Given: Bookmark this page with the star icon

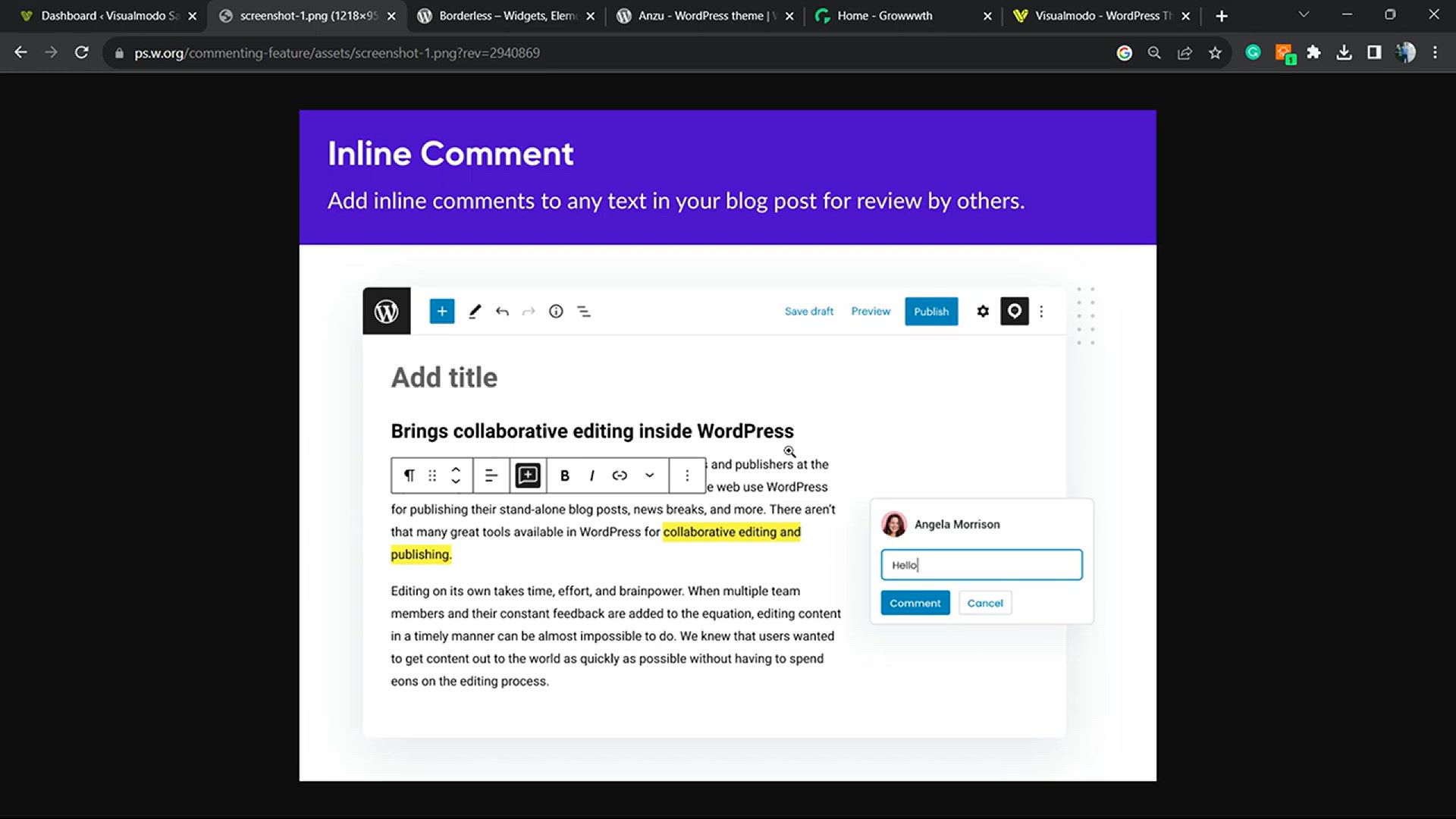Looking at the screenshot, I should (1215, 52).
